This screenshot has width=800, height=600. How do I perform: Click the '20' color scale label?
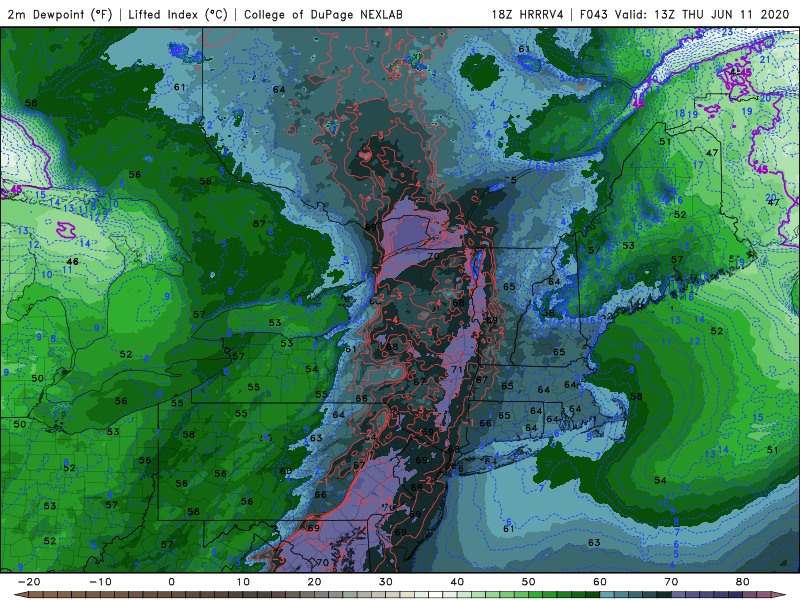coord(314,582)
